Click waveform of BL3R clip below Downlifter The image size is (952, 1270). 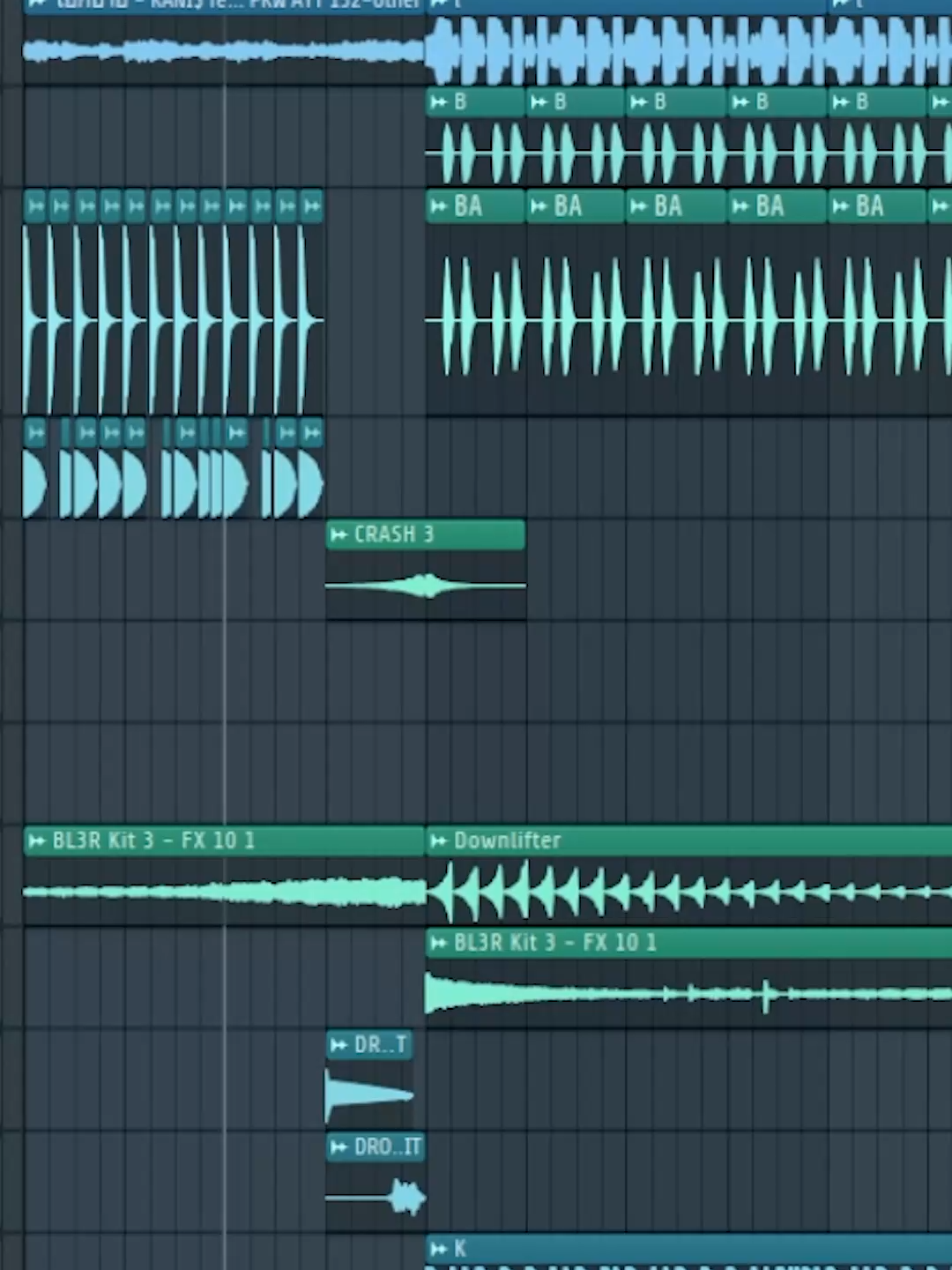pos(689,994)
